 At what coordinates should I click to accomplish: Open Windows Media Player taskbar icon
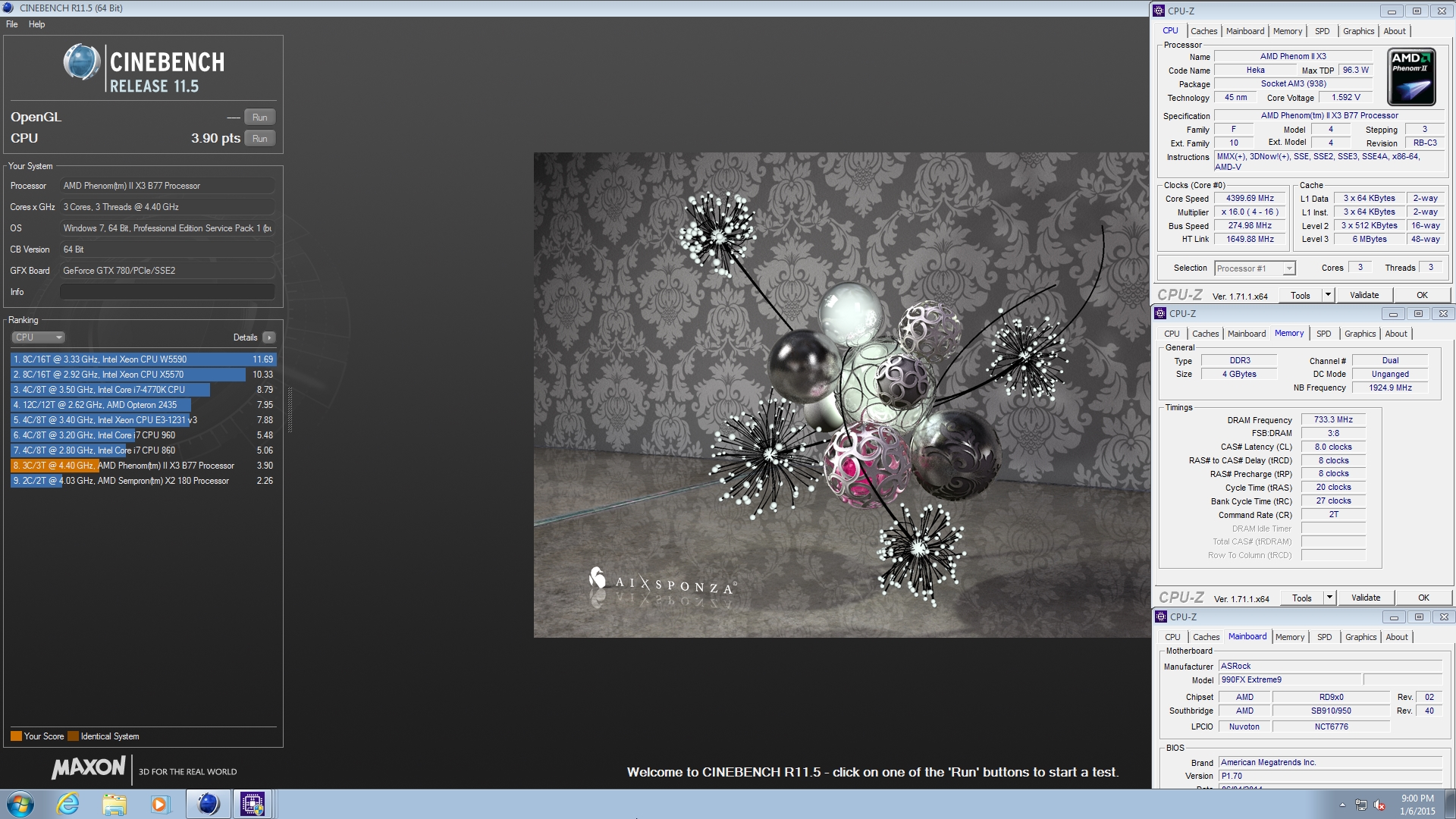click(x=159, y=804)
